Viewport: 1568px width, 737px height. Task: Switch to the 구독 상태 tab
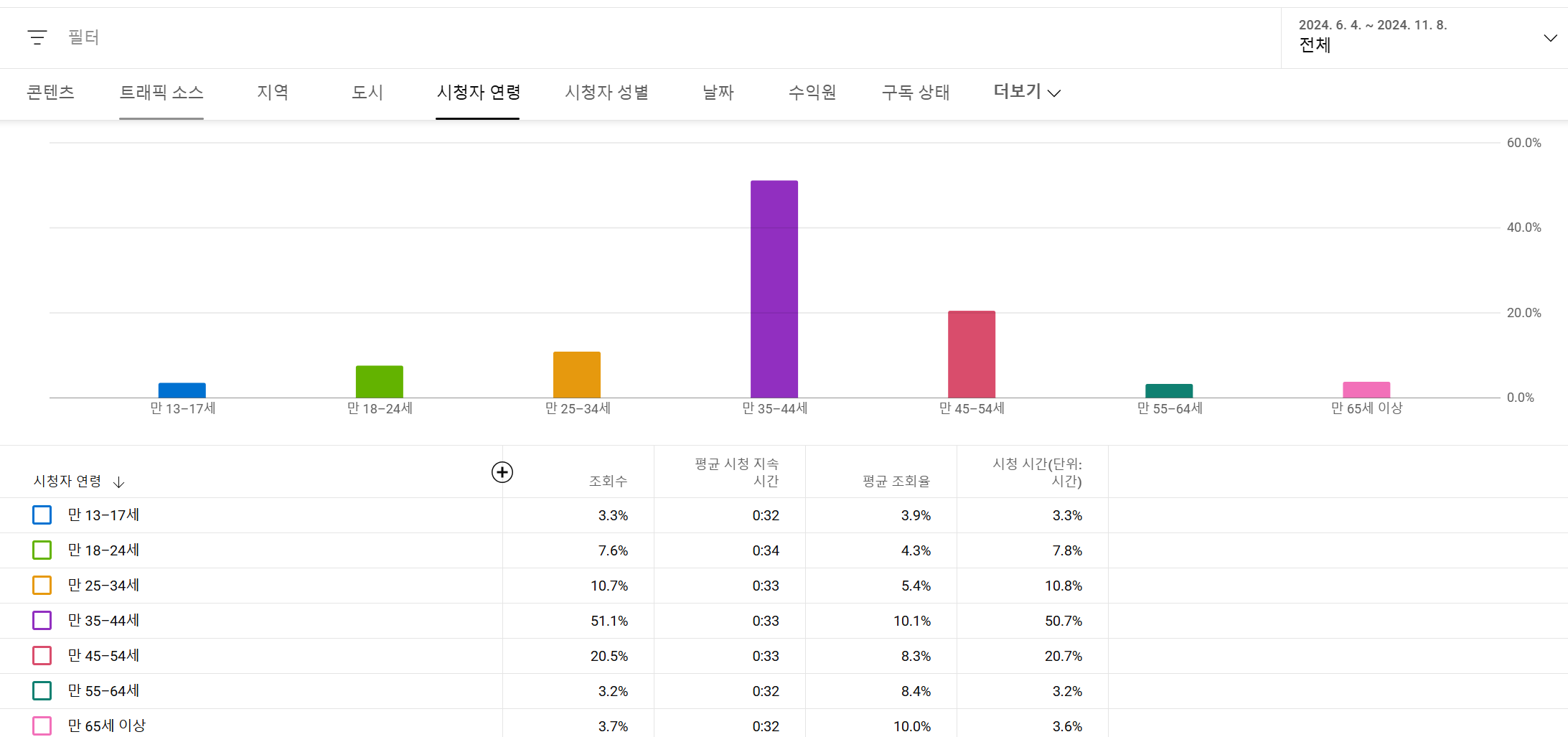[915, 92]
